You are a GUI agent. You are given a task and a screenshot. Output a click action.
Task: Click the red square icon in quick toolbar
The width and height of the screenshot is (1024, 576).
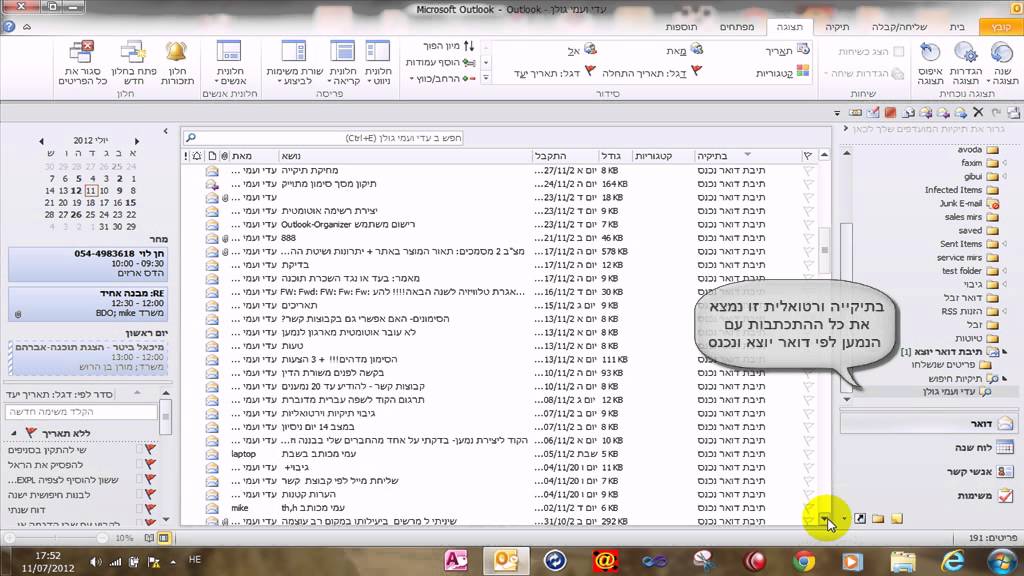890,112
